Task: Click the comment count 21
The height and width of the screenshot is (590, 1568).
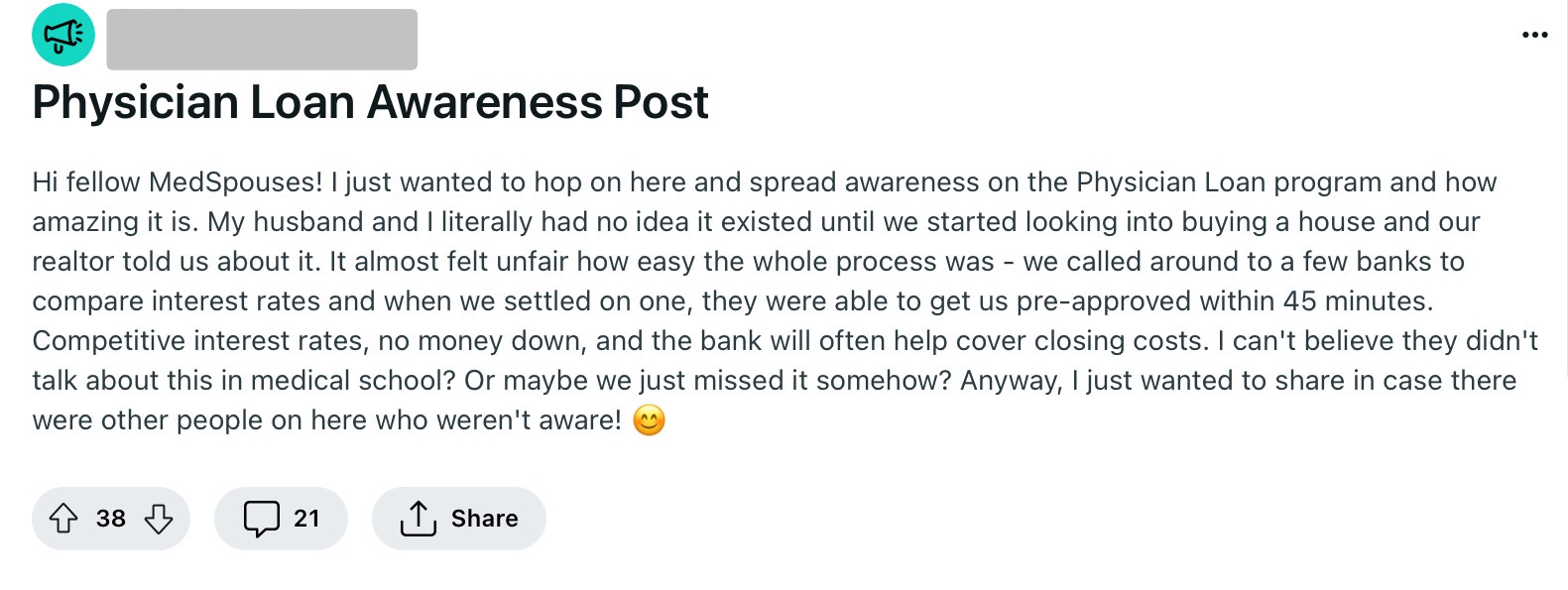Action: 306,519
